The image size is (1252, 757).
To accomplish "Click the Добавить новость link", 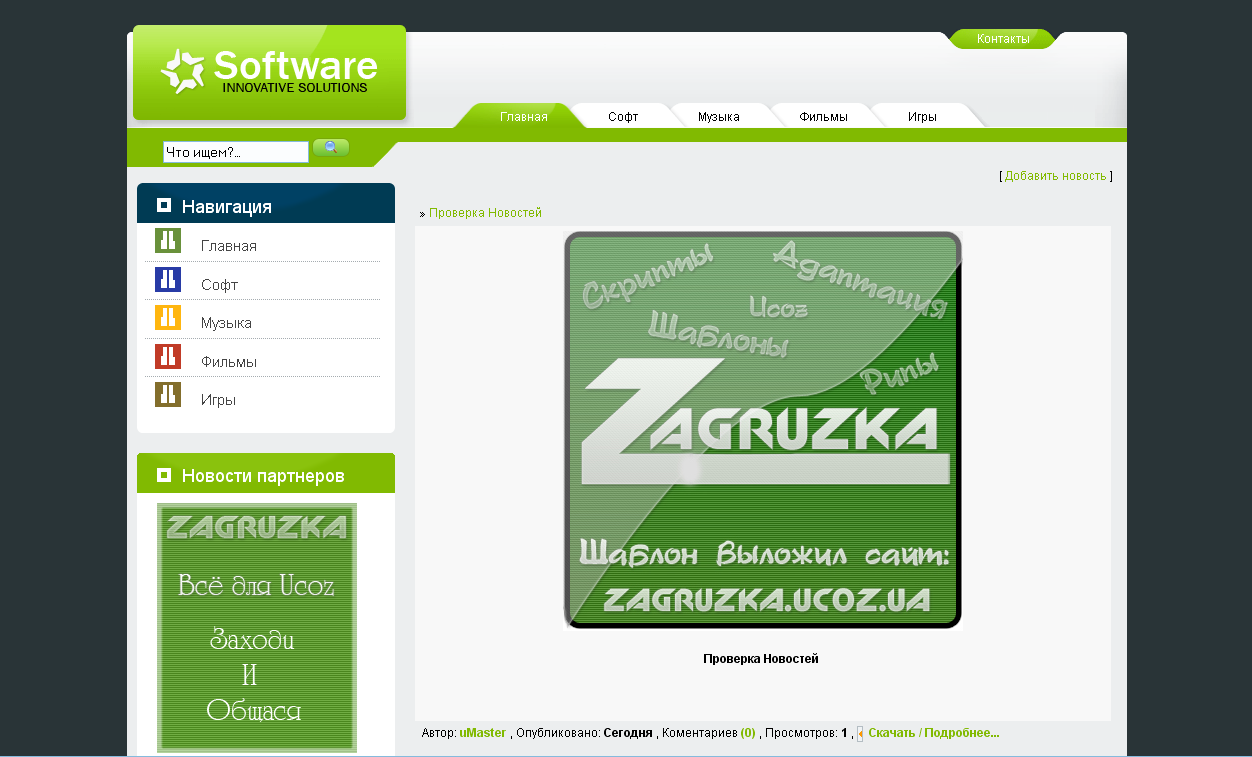I will 1055,176.
